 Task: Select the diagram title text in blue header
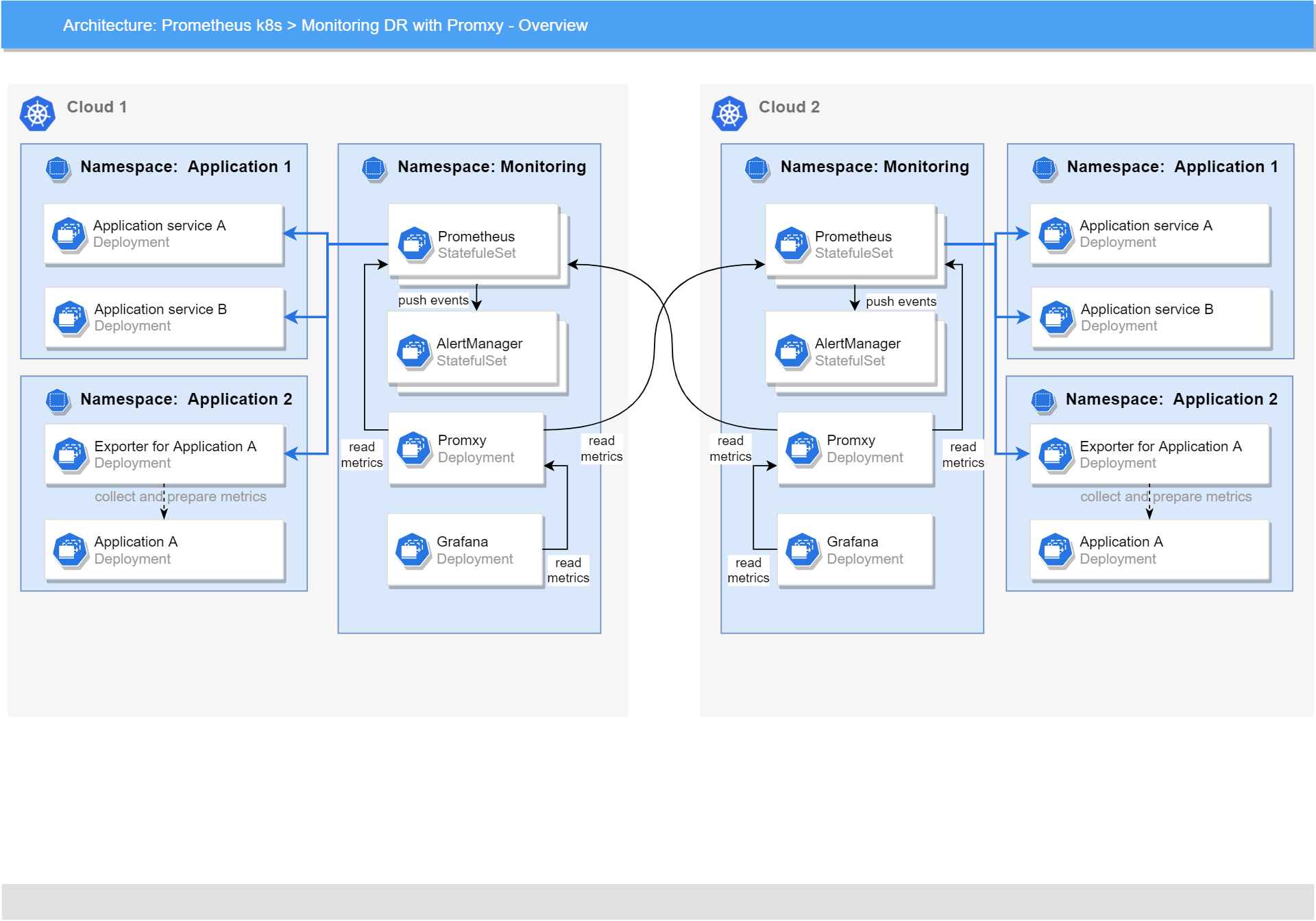click(x=325, y=25)
